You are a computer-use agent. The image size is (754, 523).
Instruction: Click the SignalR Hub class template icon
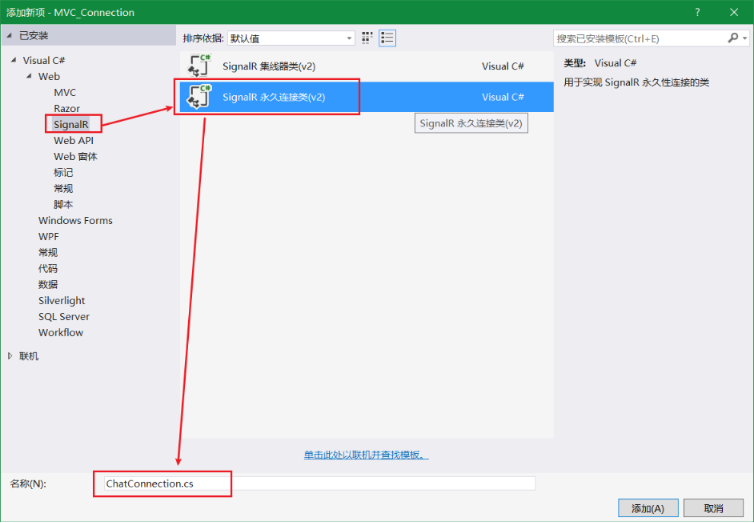pos(200,66)
